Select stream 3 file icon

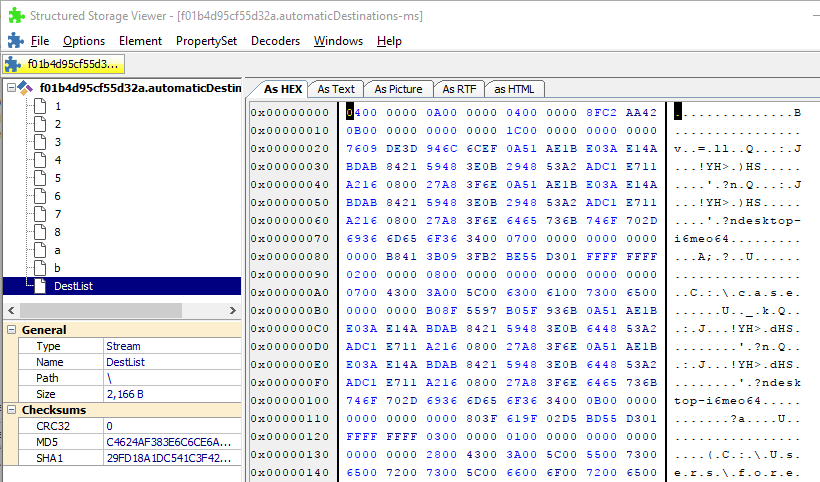[40, 142]
